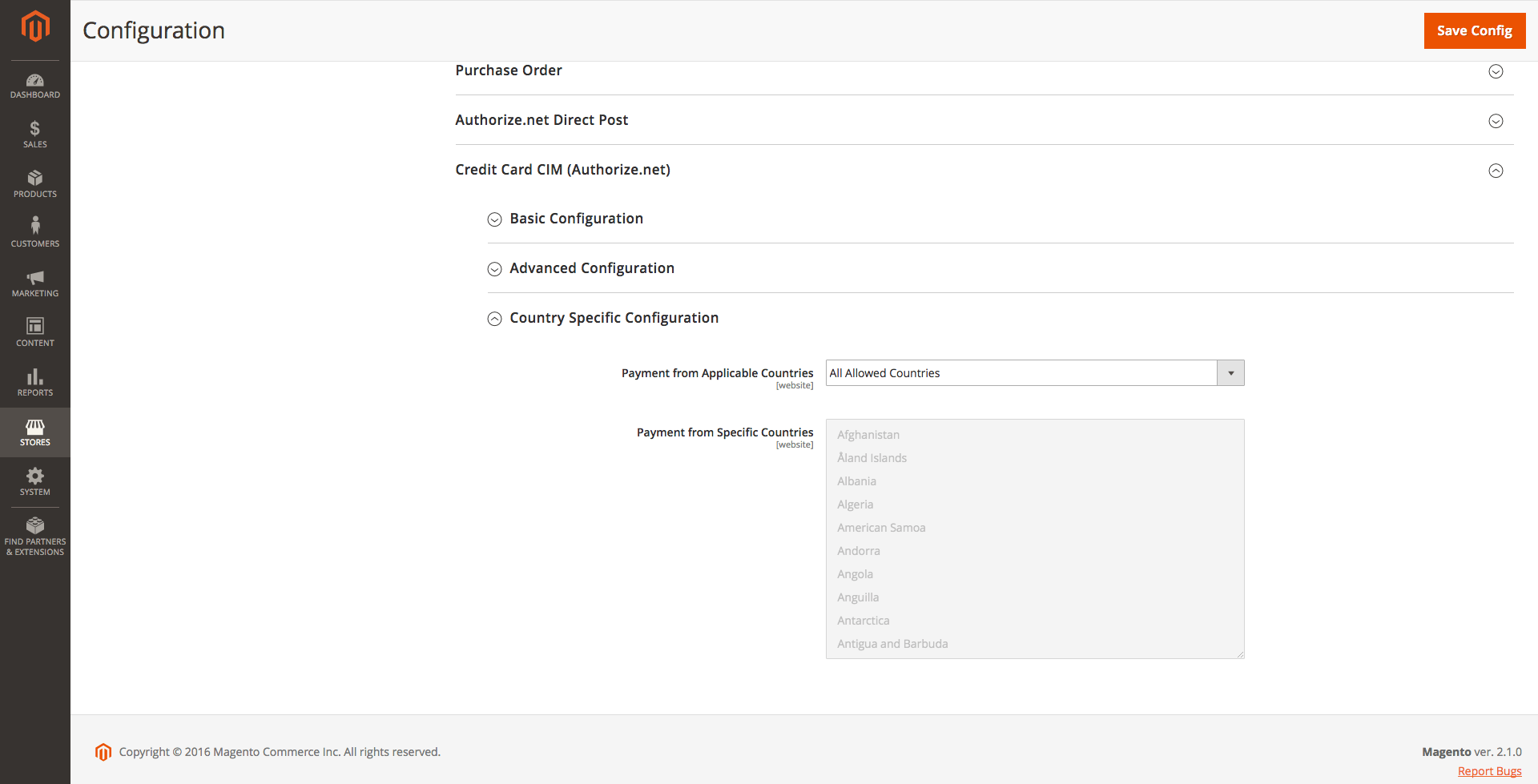Open the Payment from Applicable Countries dropdown
Screen dimensions: 1538x784
[x=1034, y=373]
